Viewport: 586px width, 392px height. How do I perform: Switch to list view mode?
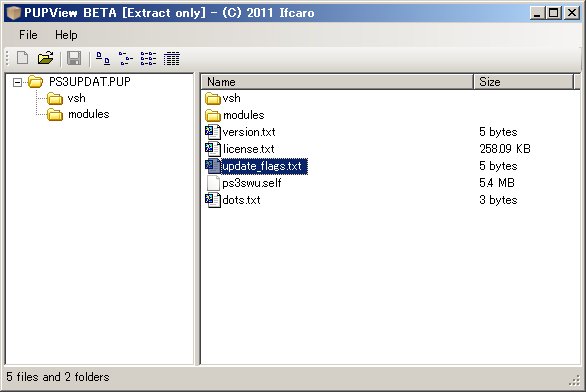pyautogui.click(x=148, y=59)
